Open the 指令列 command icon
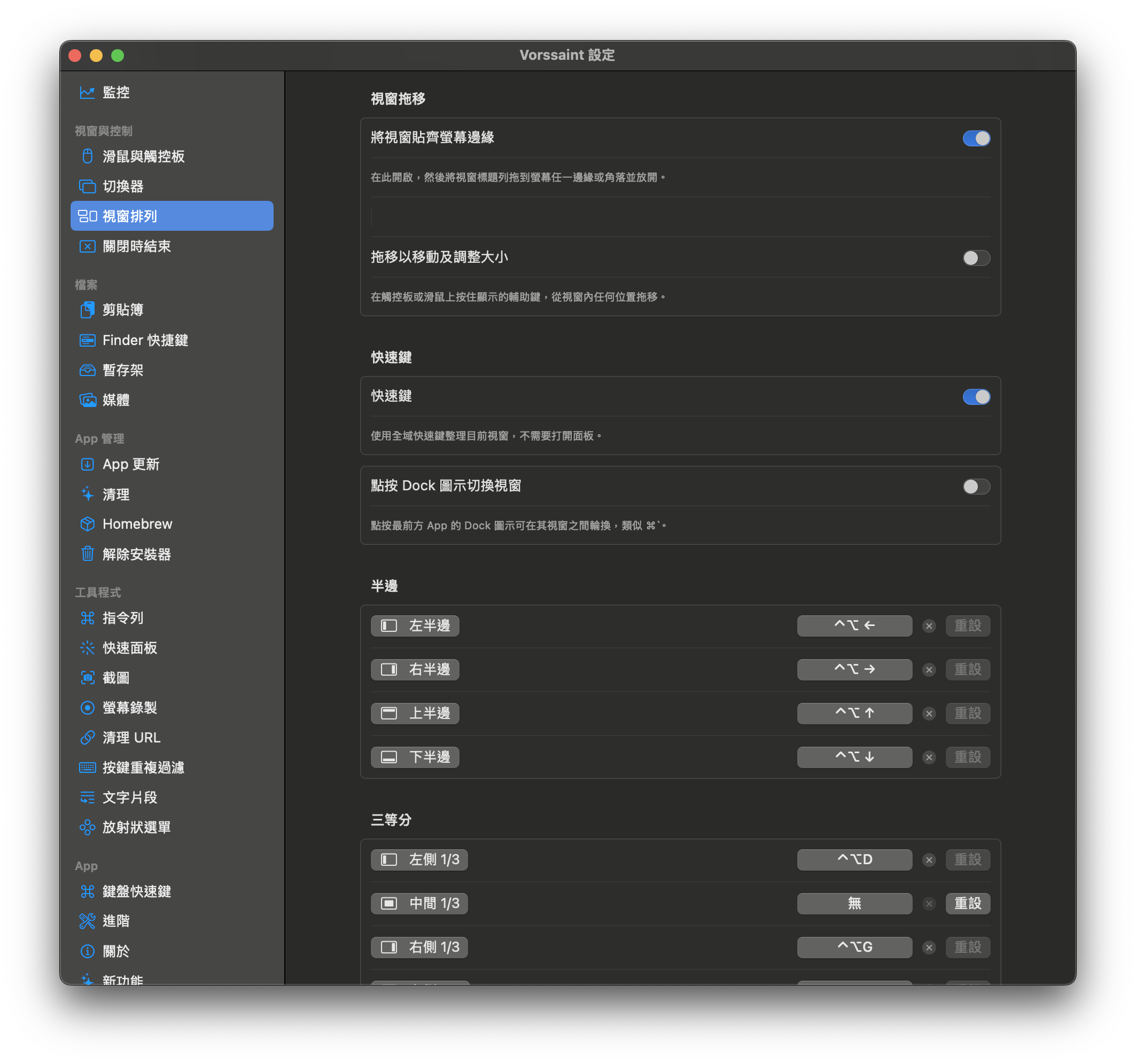Image resolution: width=1136 pixels, height=1064 pixels. click(87, 618)
